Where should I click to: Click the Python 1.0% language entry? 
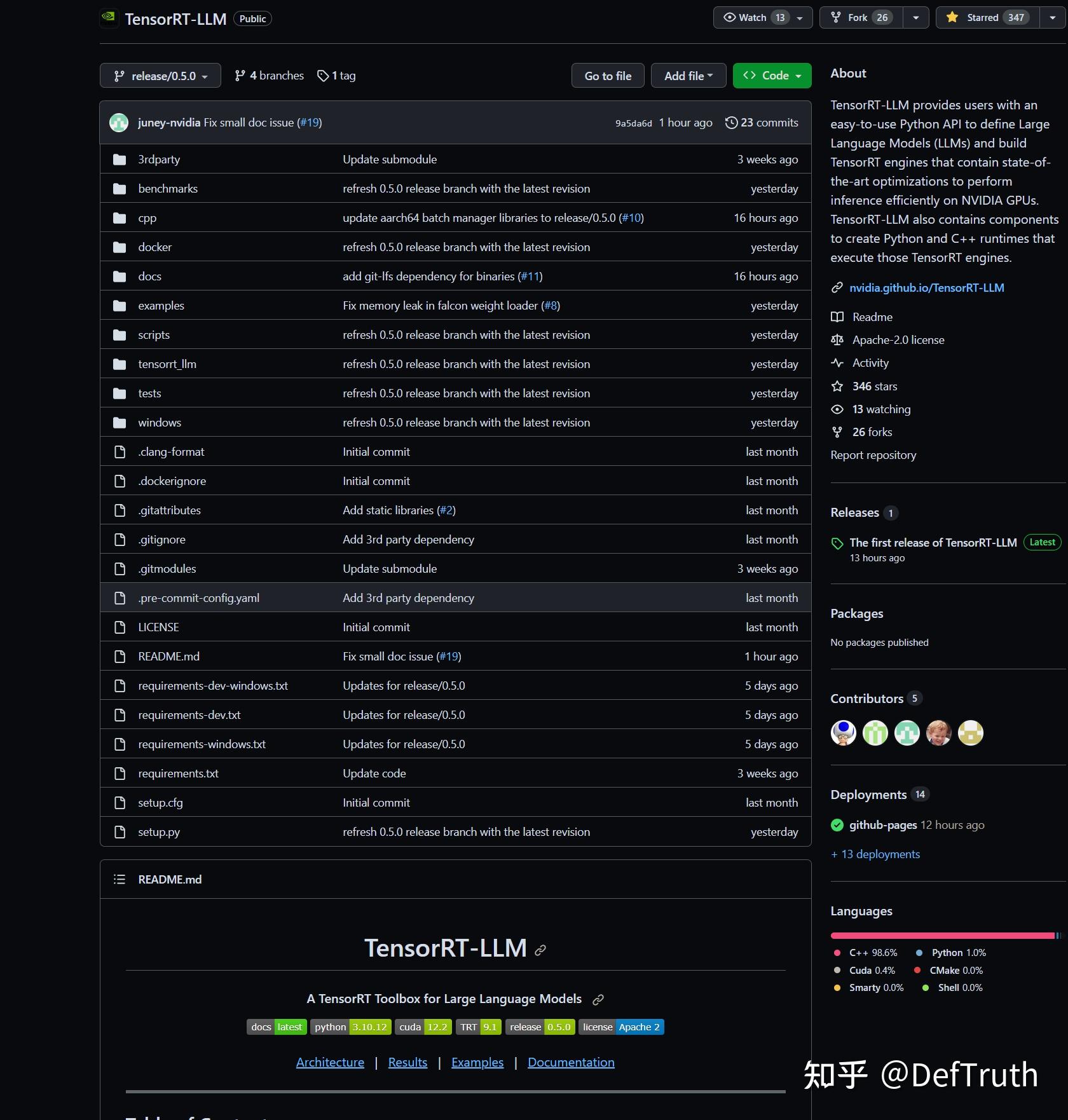(x=950, y=953)
